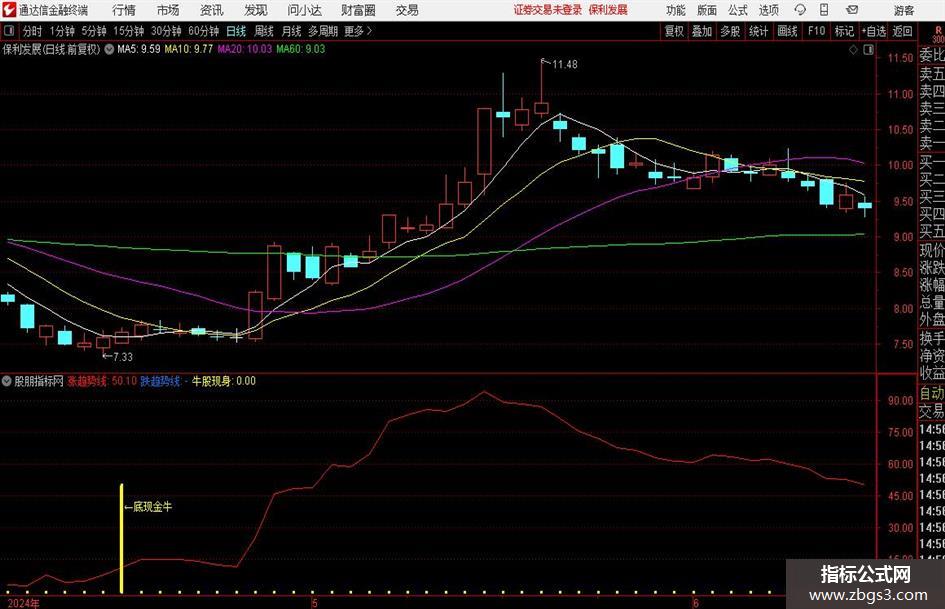This screenshot has height=609, width=945.
Task: Select the 月线 monthly period tab
Action: coord(291,31)
